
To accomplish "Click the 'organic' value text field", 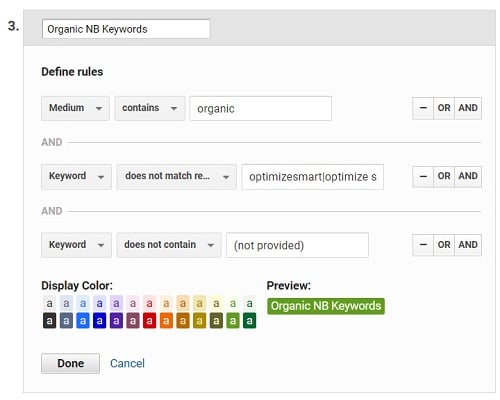I will coord(260,108).
